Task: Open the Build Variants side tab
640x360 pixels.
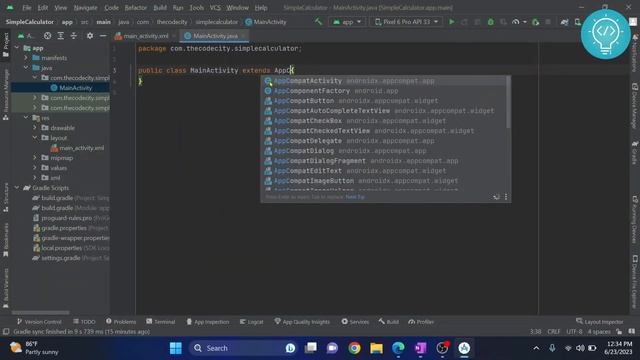Action: 6,288
